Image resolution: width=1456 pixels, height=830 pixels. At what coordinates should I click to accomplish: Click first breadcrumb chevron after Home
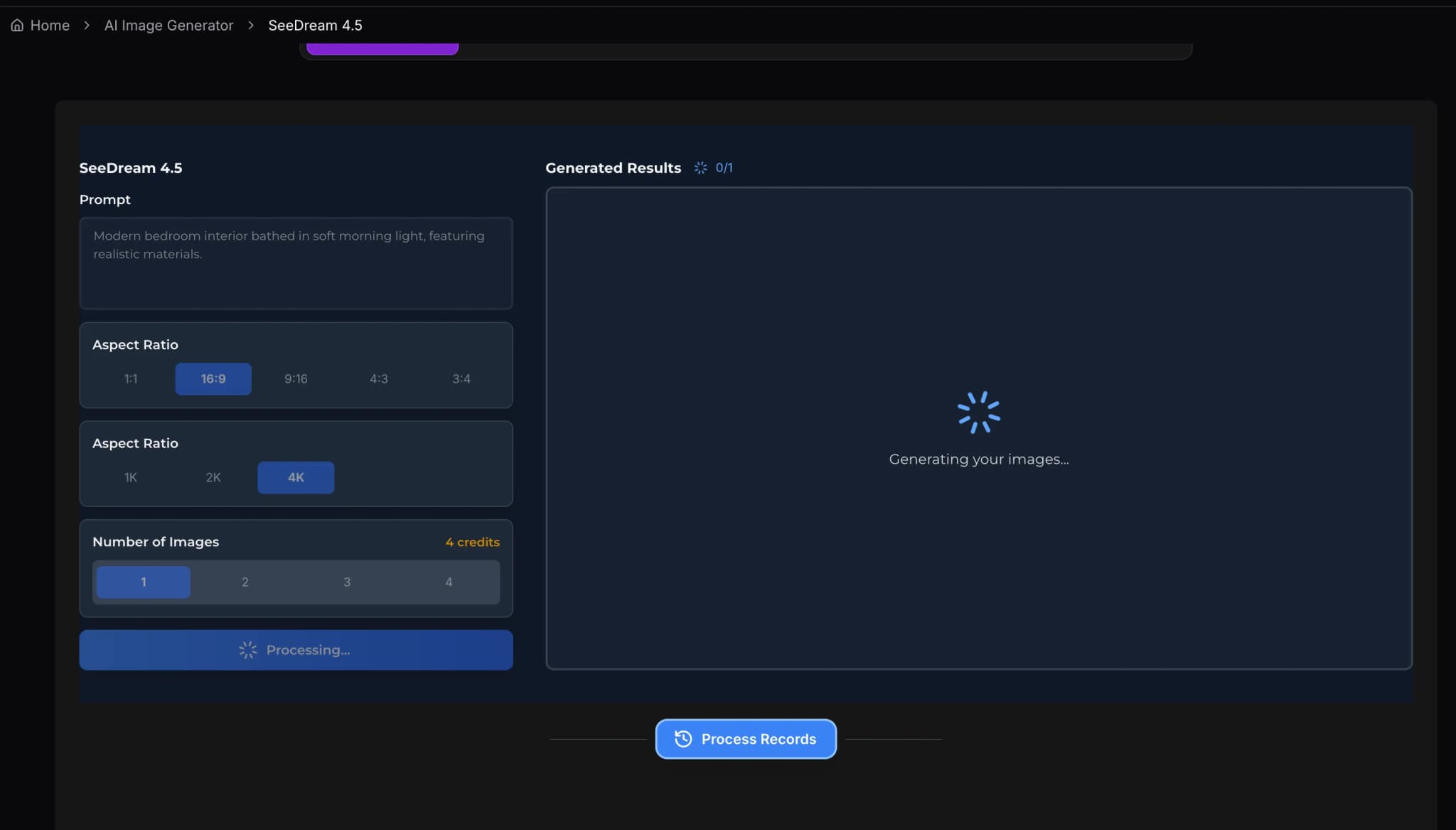click(87, 26)
